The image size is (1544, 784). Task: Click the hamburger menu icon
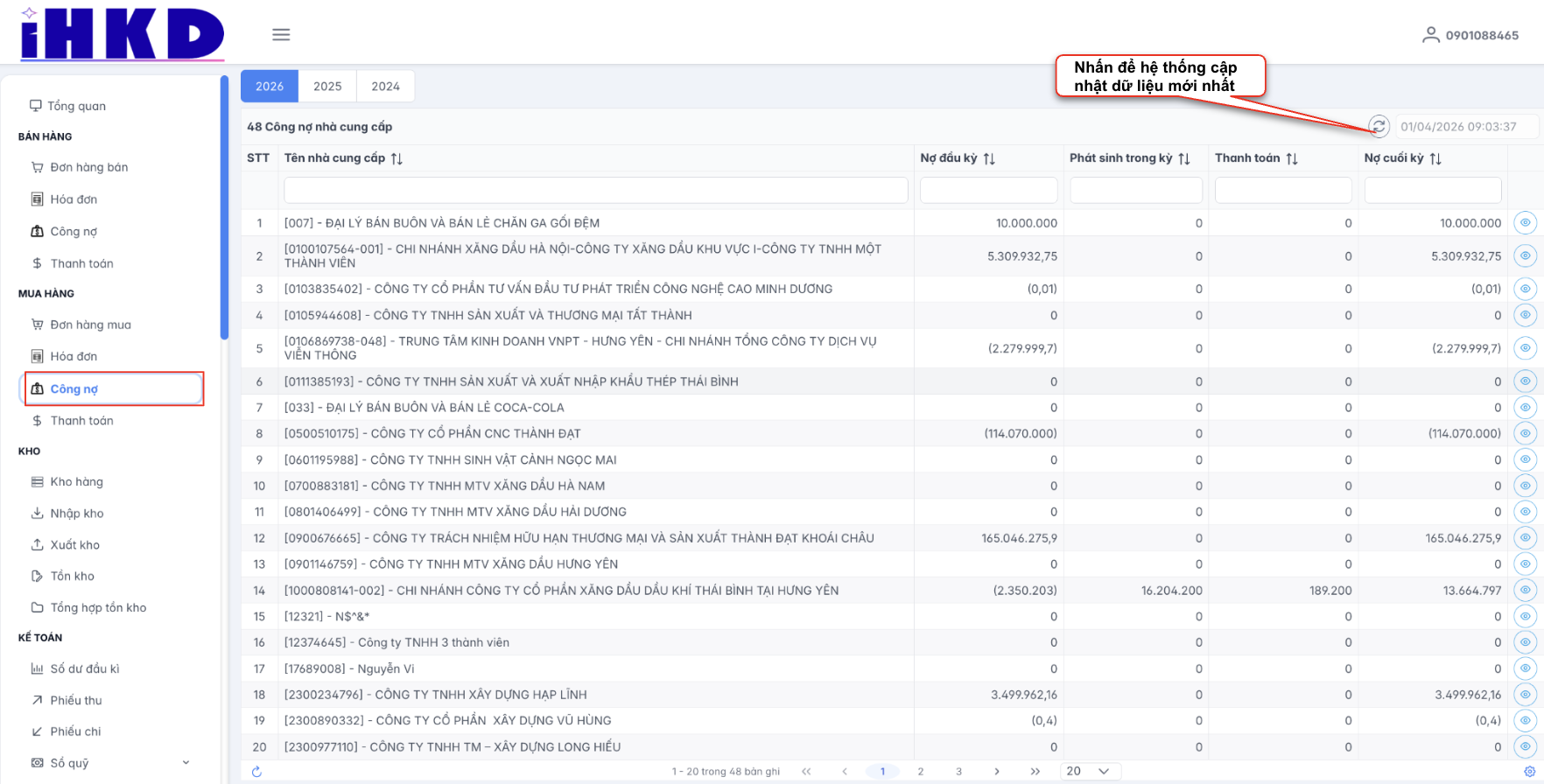[x=281, y=35]
